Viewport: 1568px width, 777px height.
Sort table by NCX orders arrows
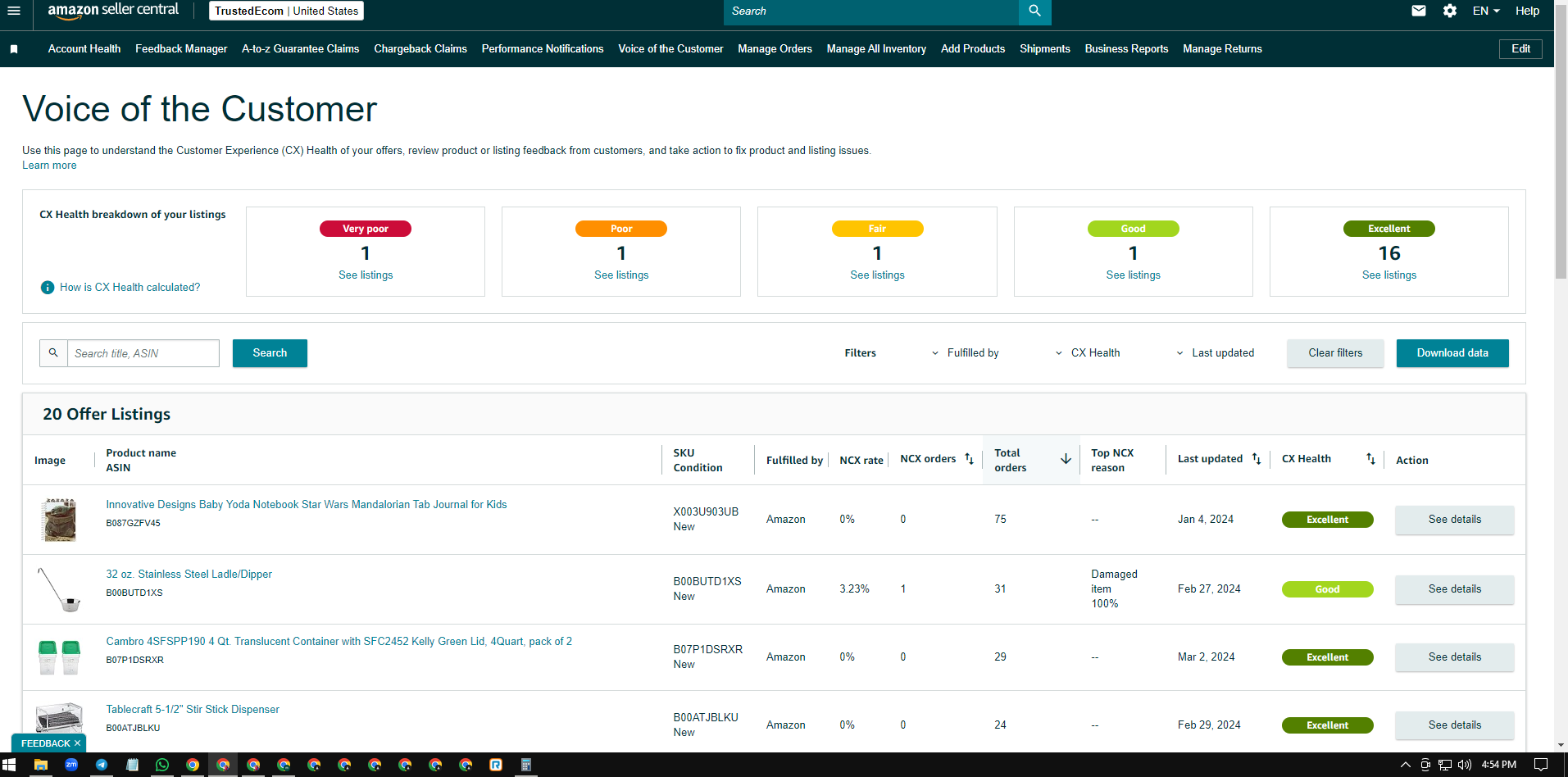(969, 459)
